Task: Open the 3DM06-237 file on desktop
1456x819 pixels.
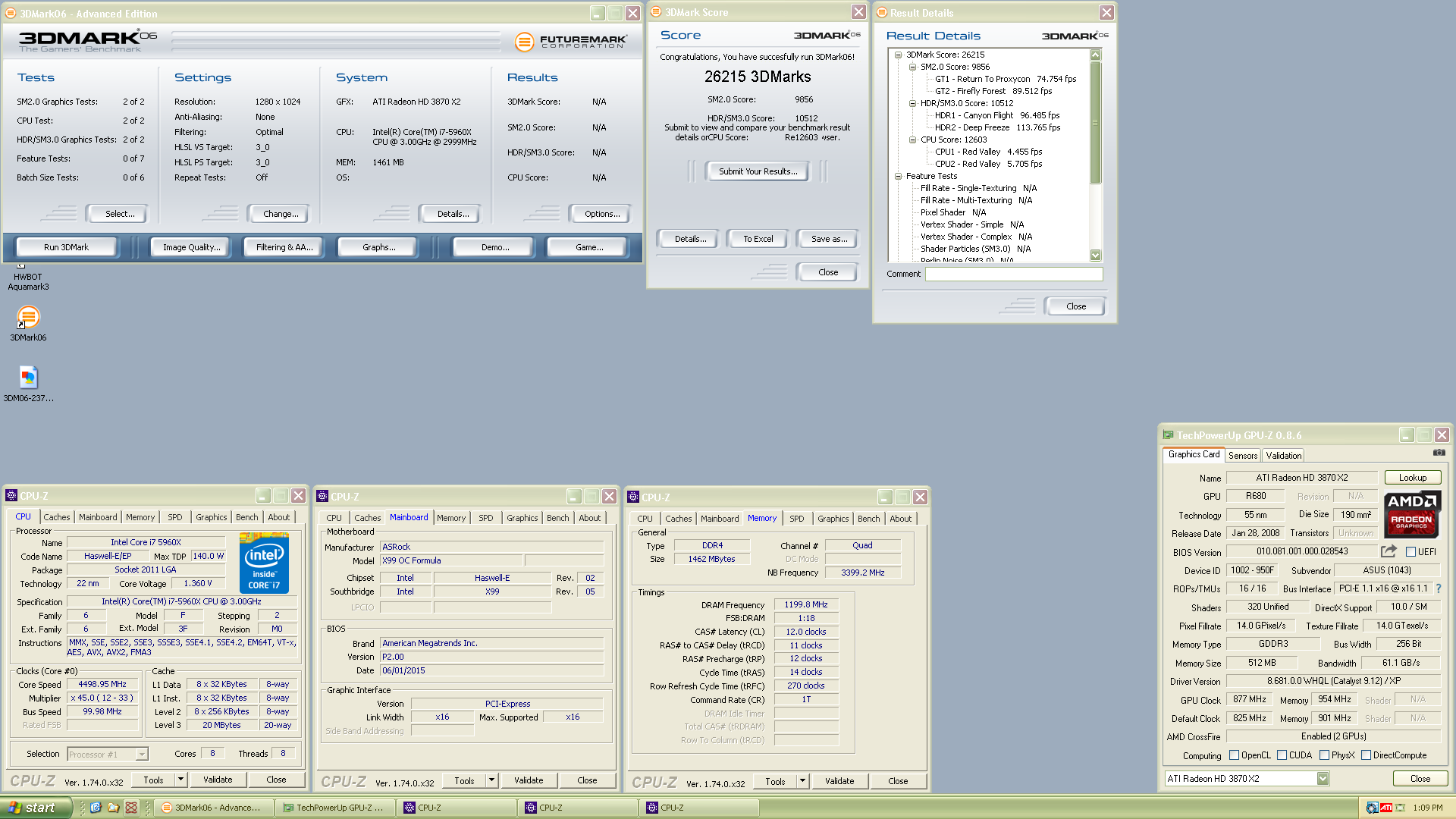Action: pos(28,377)
